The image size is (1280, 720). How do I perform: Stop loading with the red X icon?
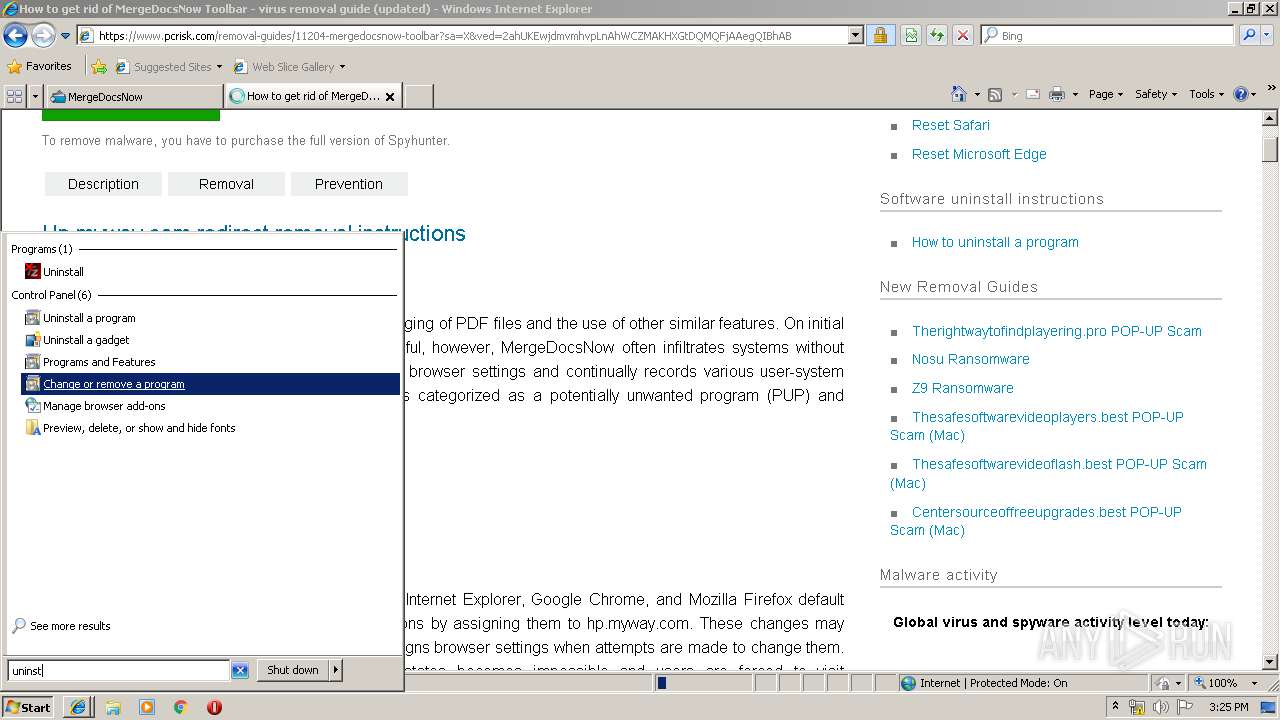[x=962, y=35]
